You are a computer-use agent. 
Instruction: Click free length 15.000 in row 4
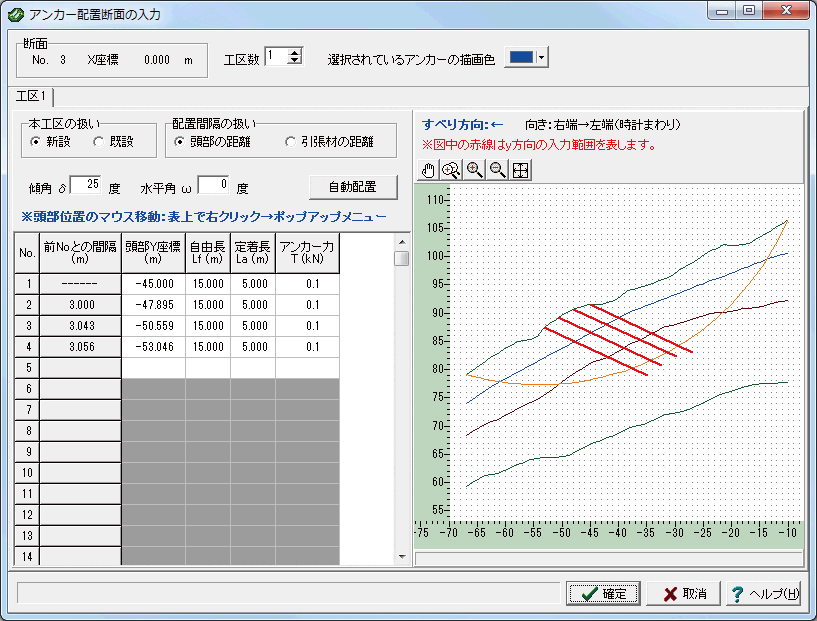208,346
